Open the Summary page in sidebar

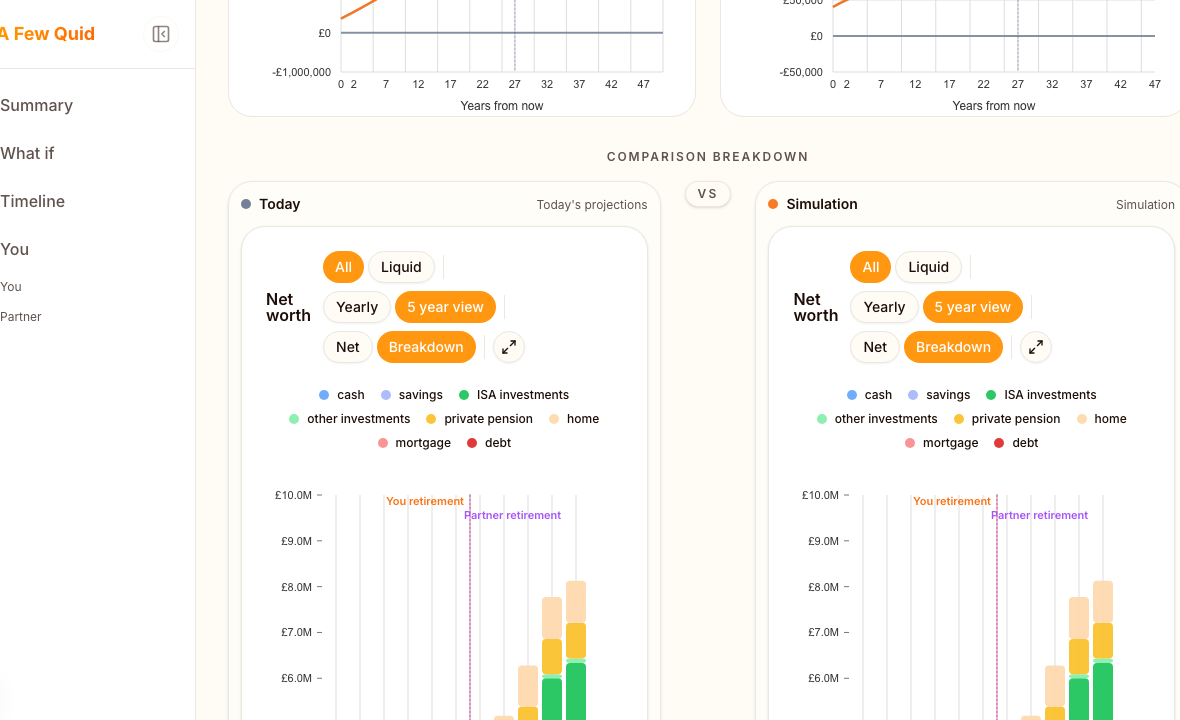(x=37, y=105)
